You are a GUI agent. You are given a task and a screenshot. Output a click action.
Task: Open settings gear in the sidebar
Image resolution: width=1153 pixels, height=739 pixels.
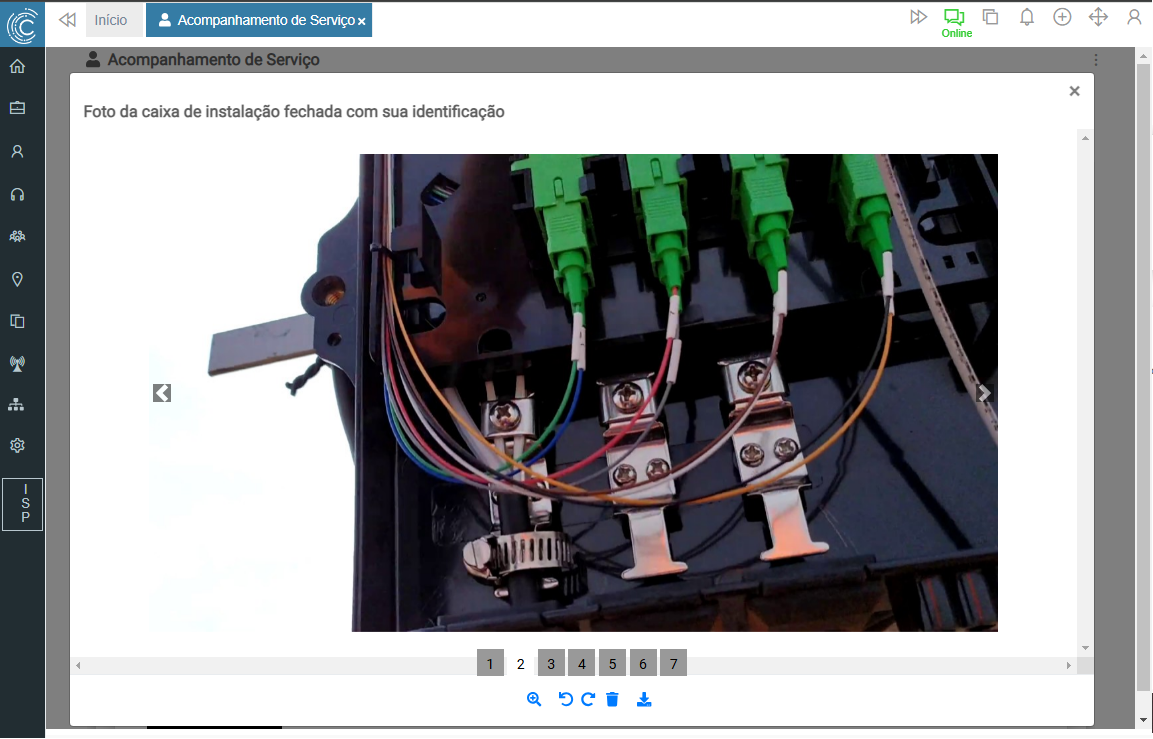(x=17, y=445)
